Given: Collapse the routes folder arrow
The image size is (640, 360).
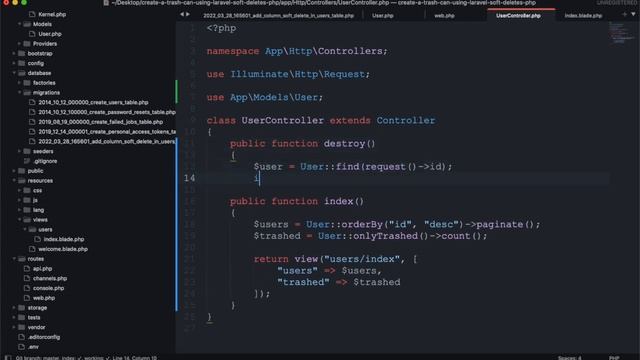Looking at the screenshot, I should 14,259.
